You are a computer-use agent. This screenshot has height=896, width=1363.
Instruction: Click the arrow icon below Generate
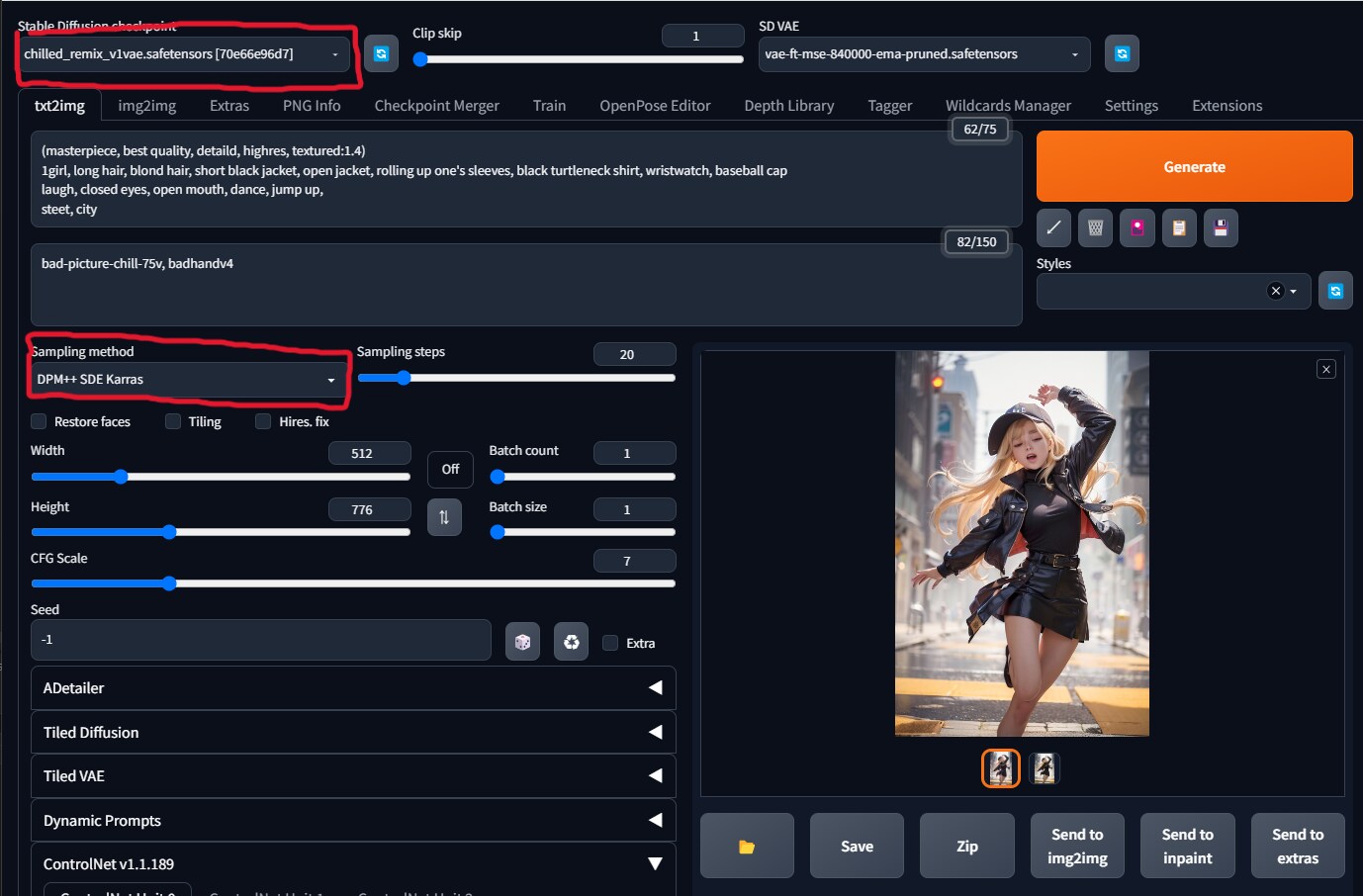1053,228
